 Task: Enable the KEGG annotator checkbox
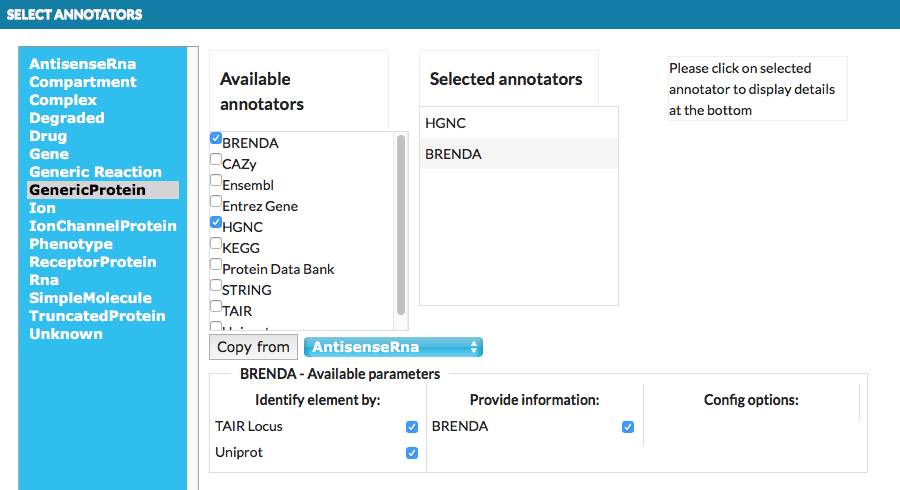coord(216,244)
